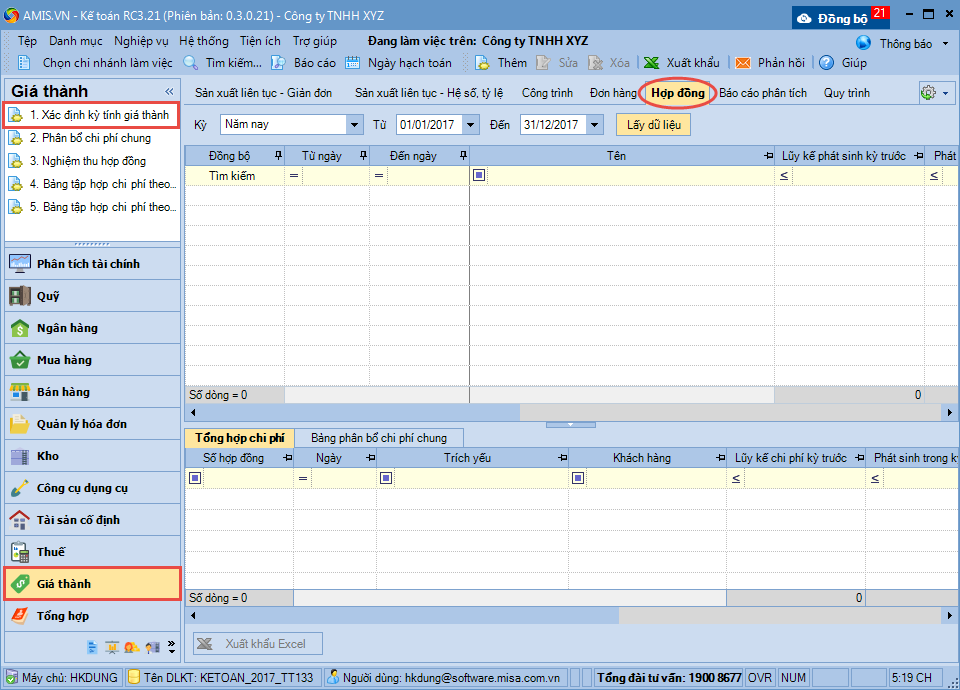The height and width of the screenshot is (690, 960).
Task: Pin the Đến ngày column
Action: pos(462,156)
